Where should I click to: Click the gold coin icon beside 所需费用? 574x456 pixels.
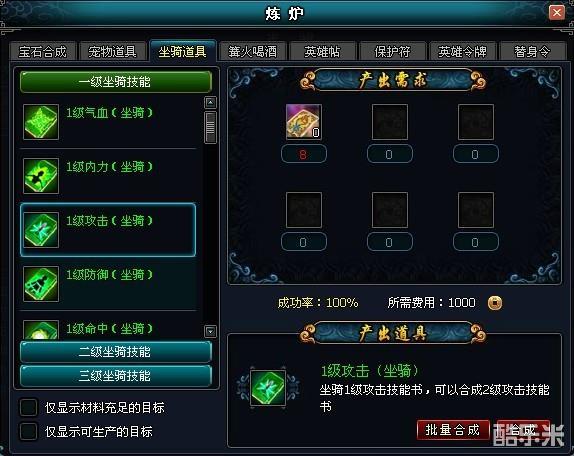tap(495, 303)
